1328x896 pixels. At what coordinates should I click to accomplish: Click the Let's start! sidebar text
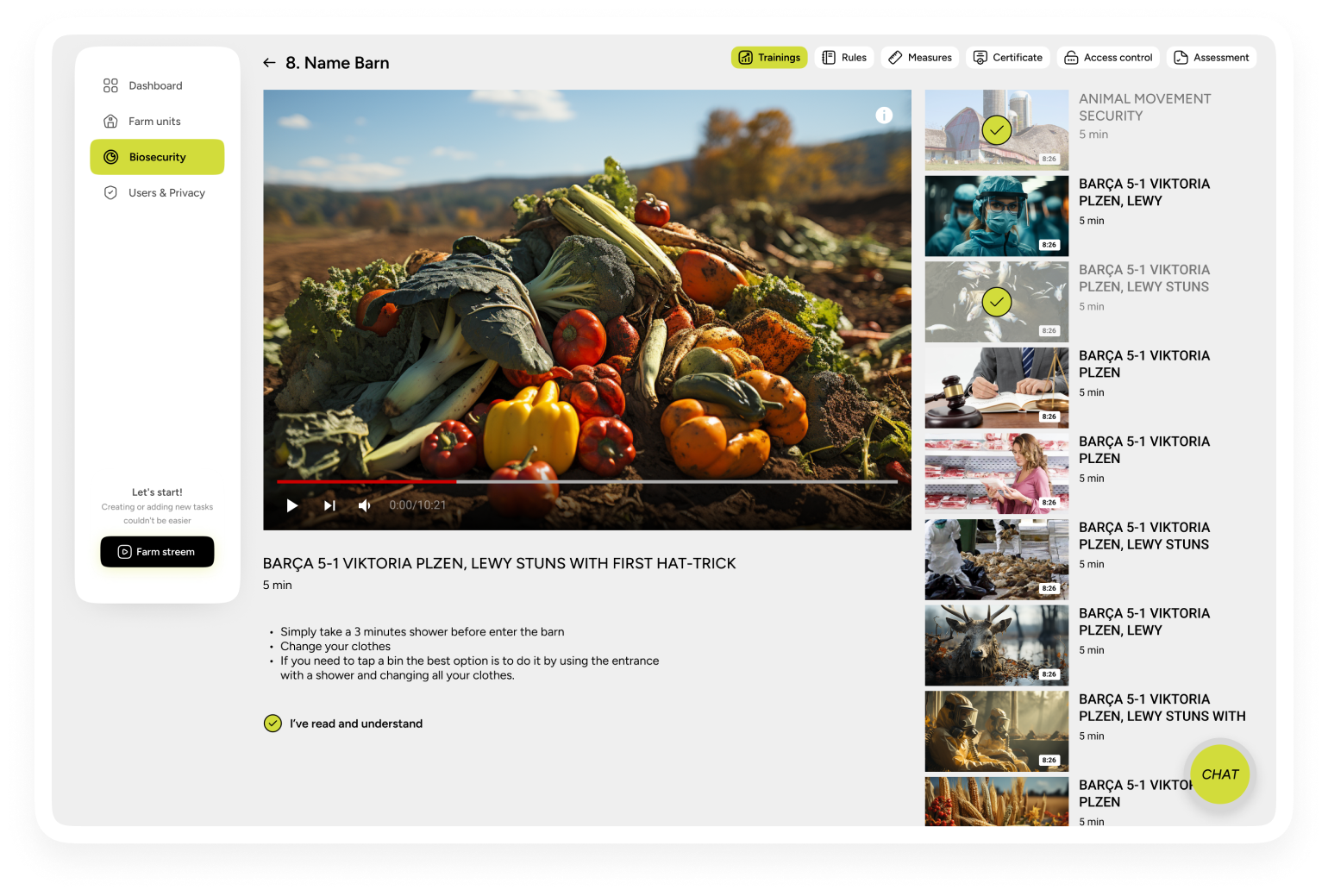(x=157, y=492)
